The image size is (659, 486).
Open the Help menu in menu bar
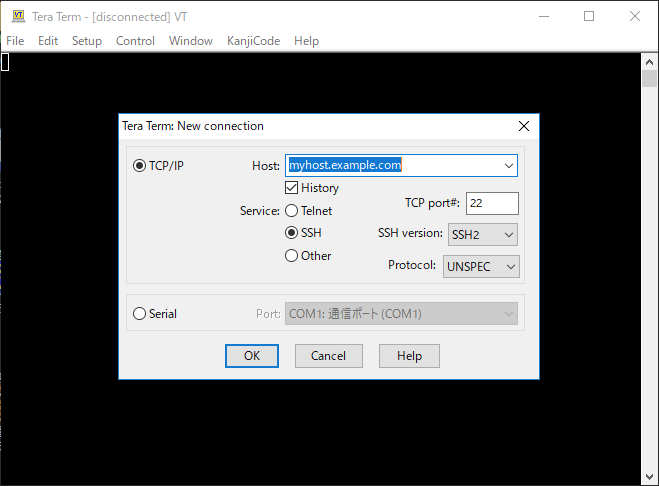[x=306, y=41]
